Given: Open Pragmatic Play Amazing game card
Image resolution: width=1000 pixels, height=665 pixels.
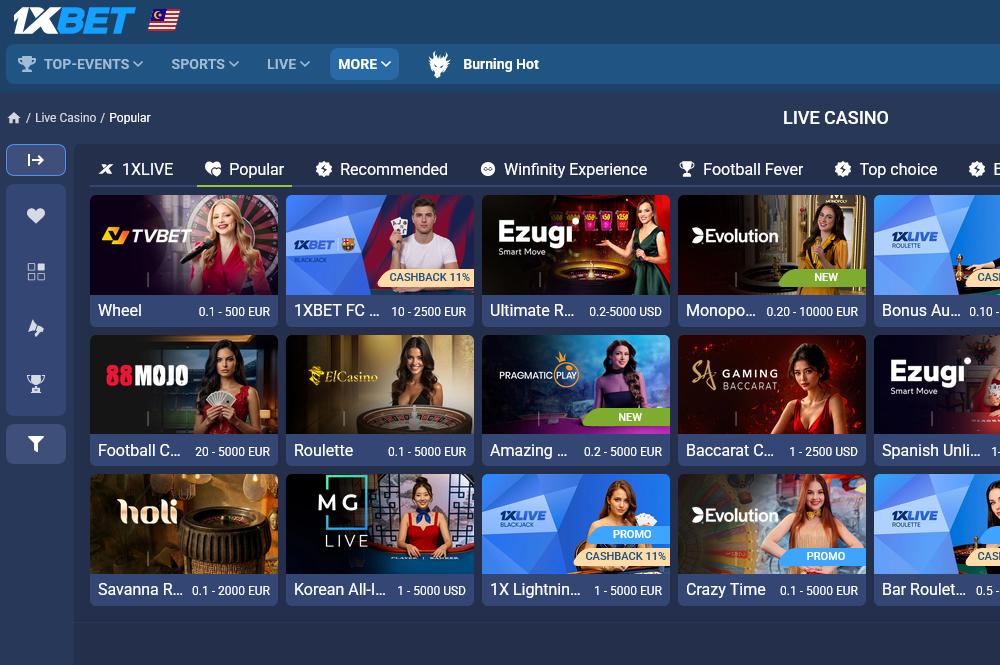Looking at the screenshot, I should pos(576,400).
